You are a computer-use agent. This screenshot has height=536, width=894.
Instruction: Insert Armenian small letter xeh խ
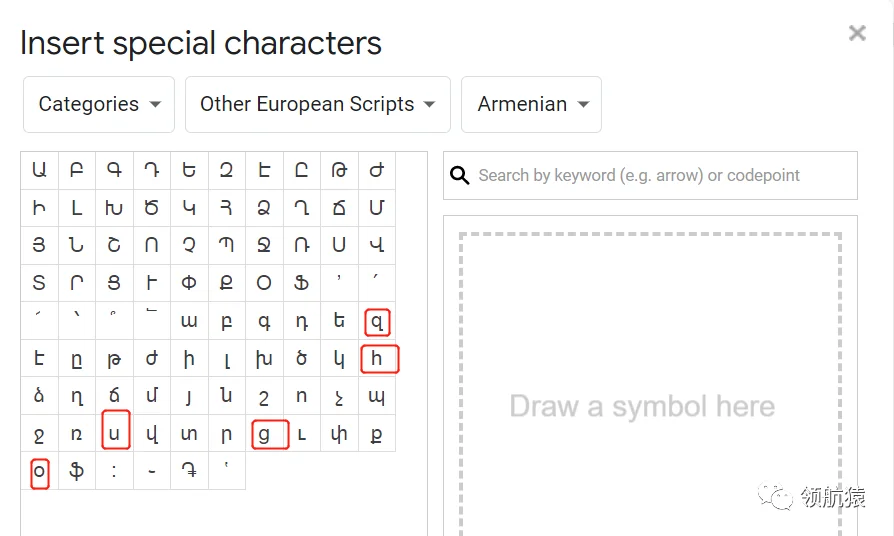[265, 358]
